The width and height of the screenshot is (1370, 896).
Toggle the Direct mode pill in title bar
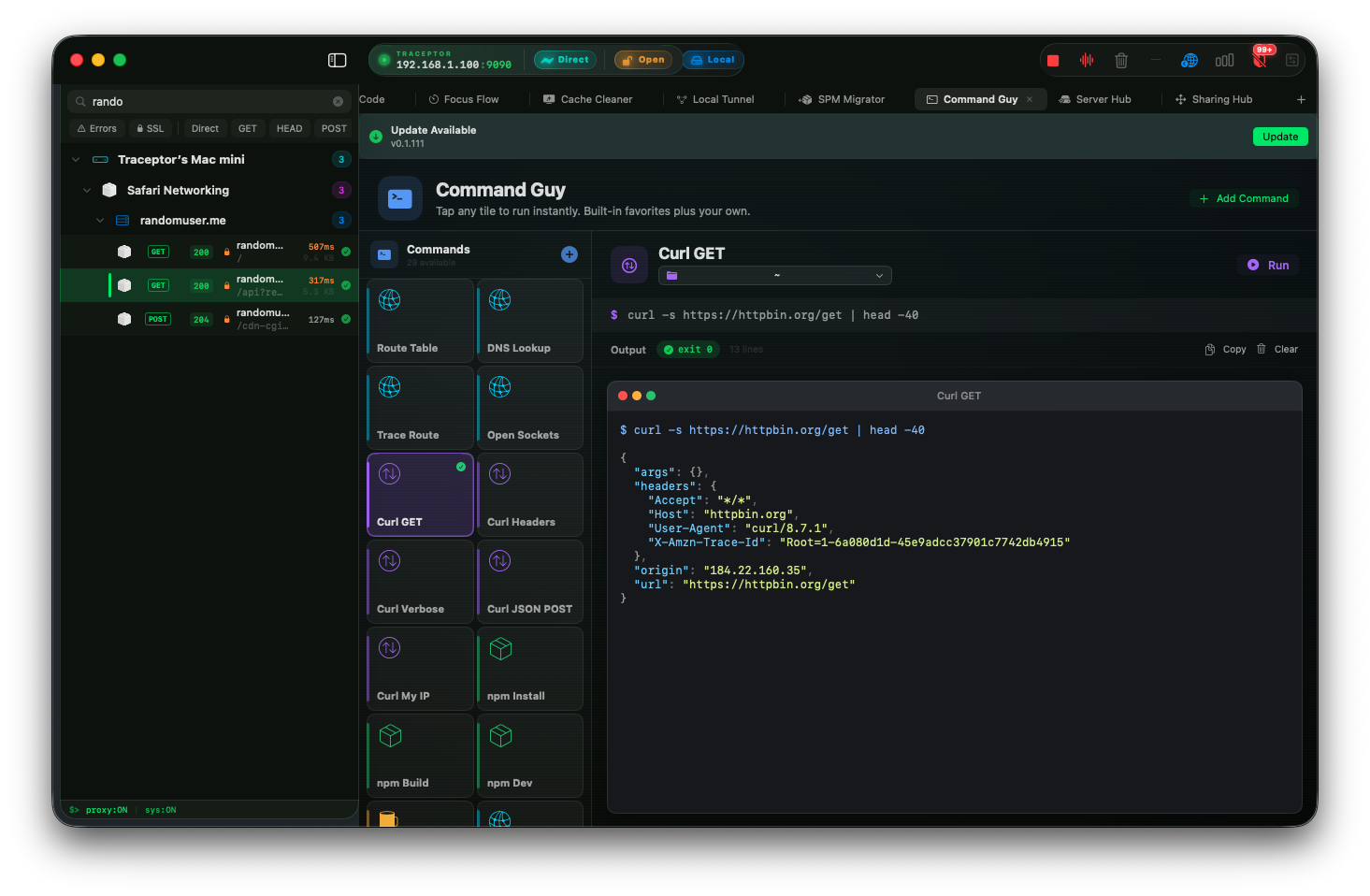(x=565, y=60)
